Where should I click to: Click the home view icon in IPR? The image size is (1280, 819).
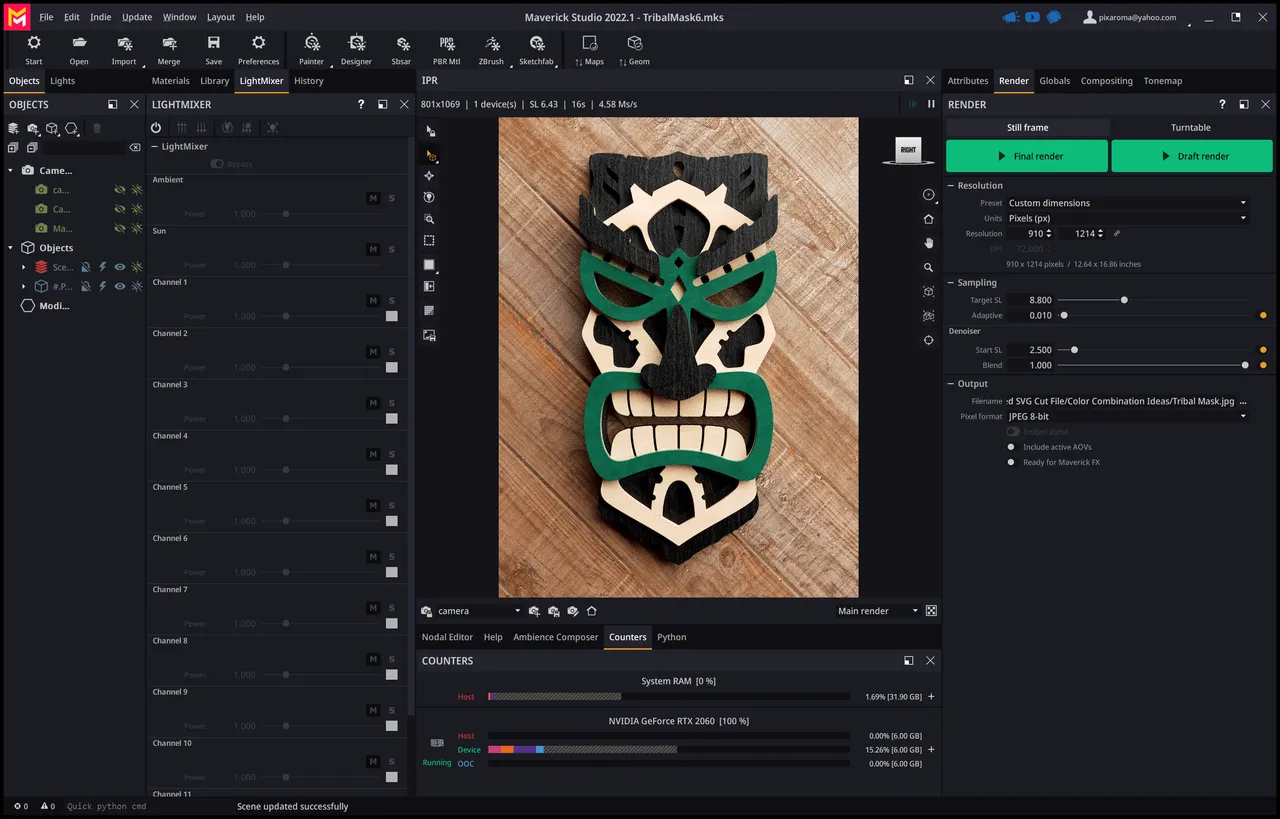[x=929, y=219]
